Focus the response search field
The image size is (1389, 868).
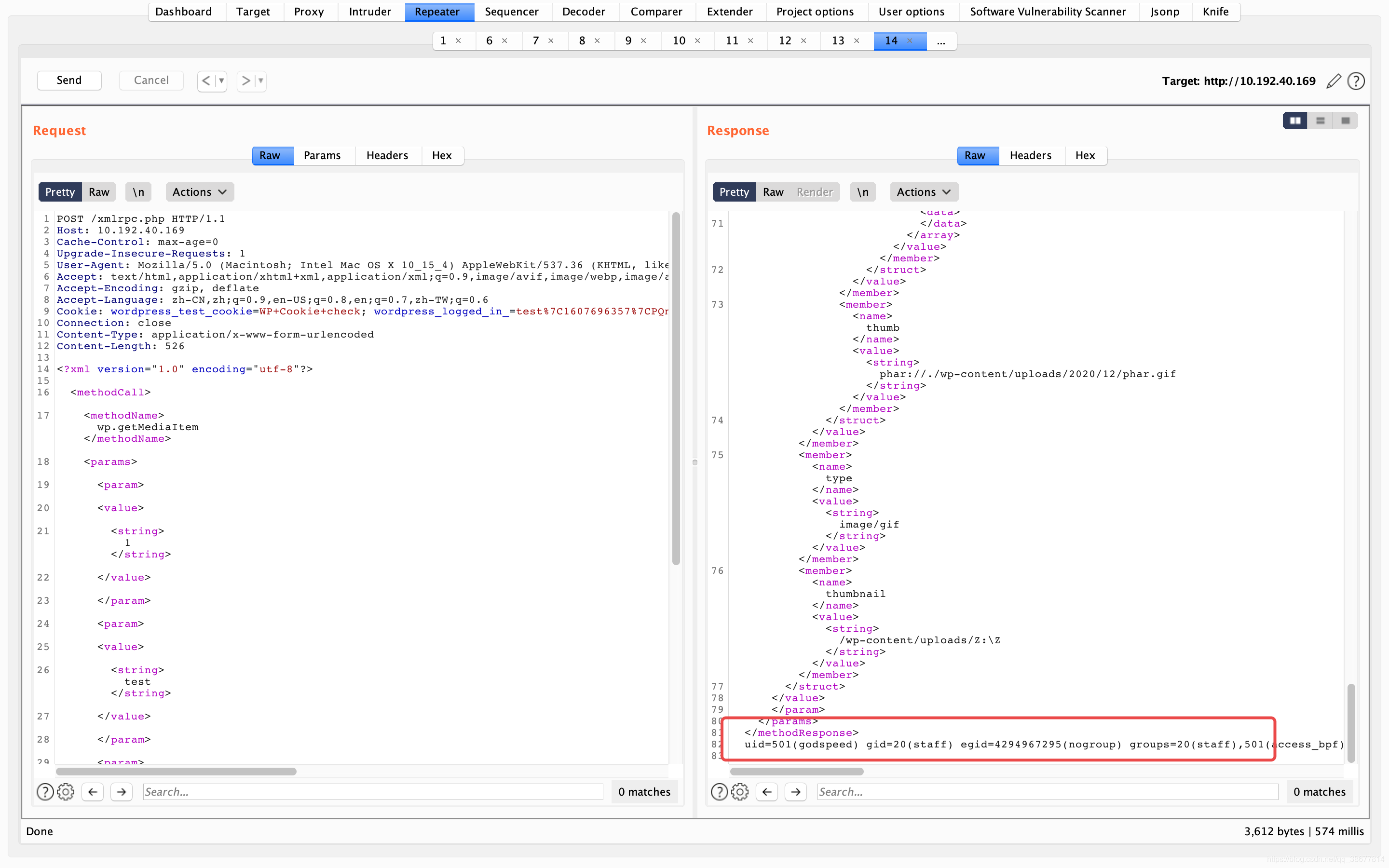click(1048, 792)
